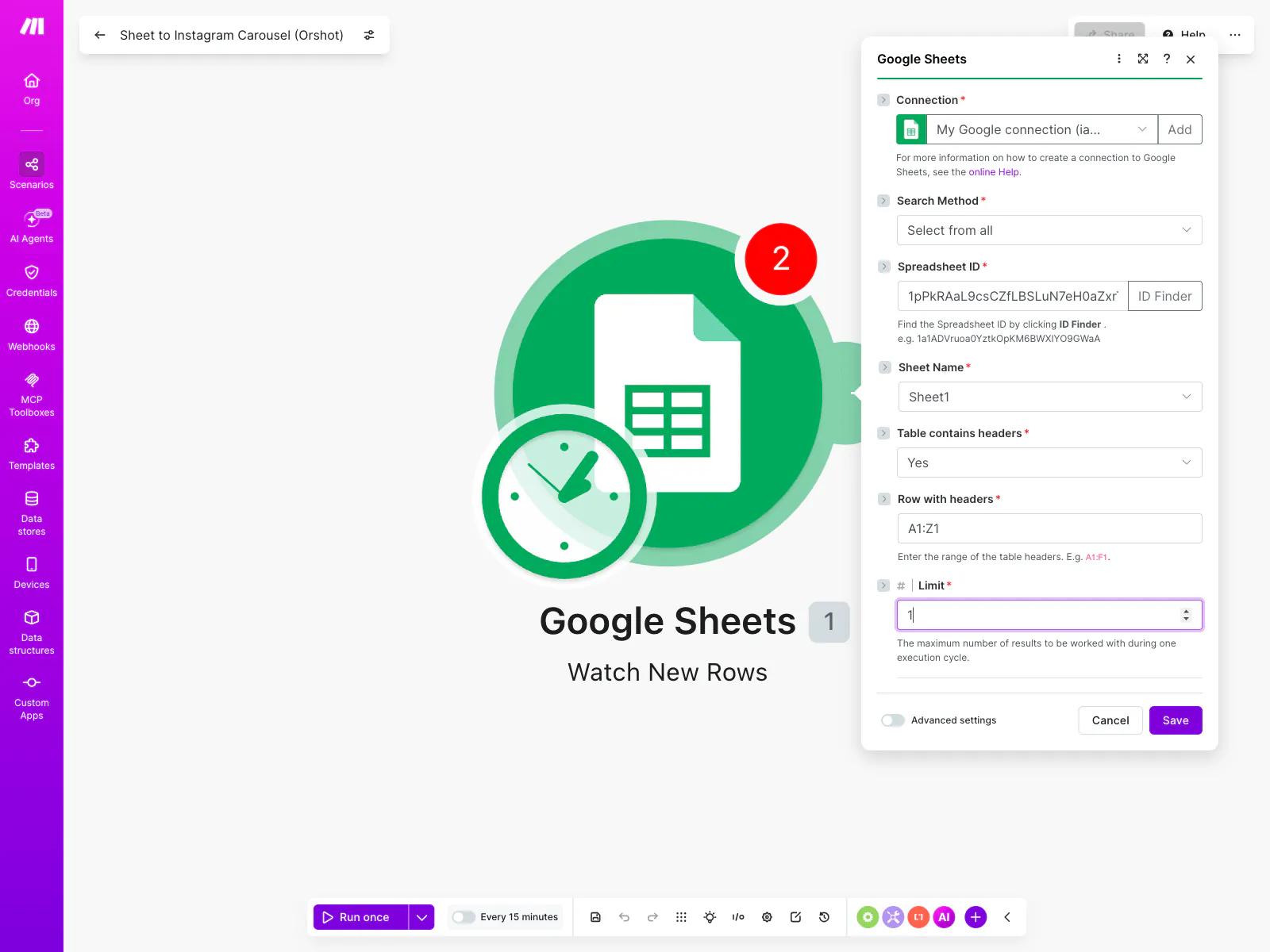Screen dimensions: 1270x952
Task: Click Cancel in the Google Sheets panel
Action: (x=1110, y=720)
